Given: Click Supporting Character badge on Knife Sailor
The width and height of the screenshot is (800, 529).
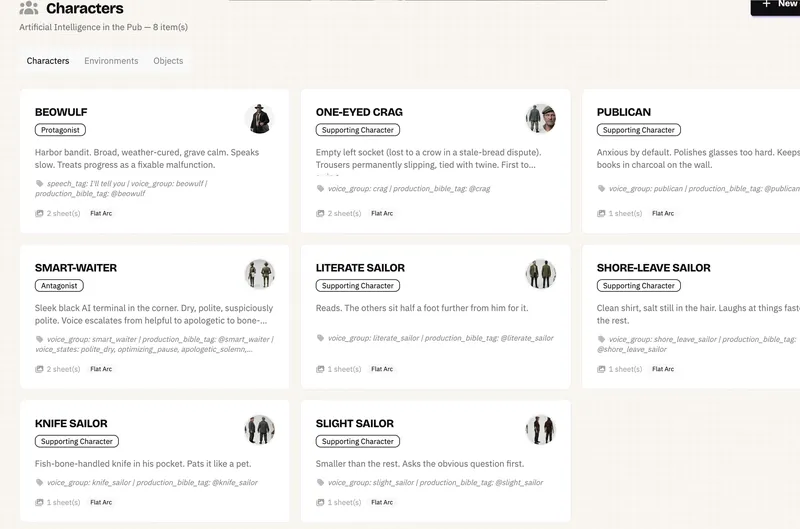Looking at the screenshot, I should click(x=77, y=441).
